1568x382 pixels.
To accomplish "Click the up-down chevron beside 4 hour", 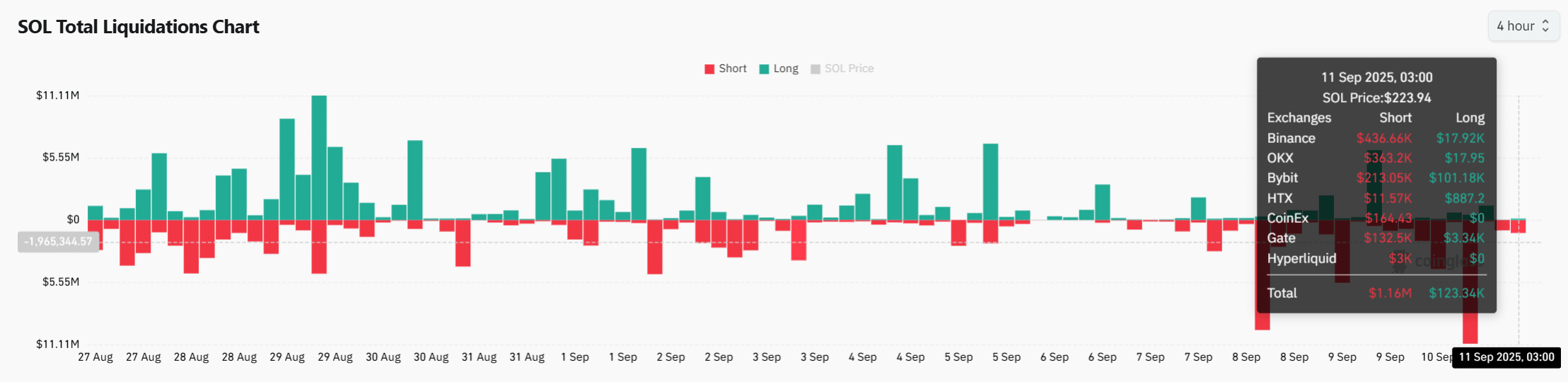I will pyautogui.click(x=1546, y=26).
